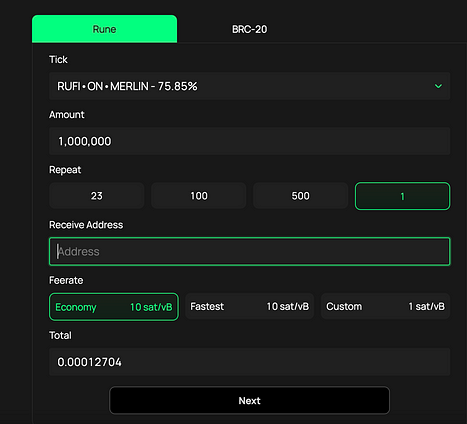Select repeat count 1
The height and width of the screenshot is (424, 467).
point(402,196)
